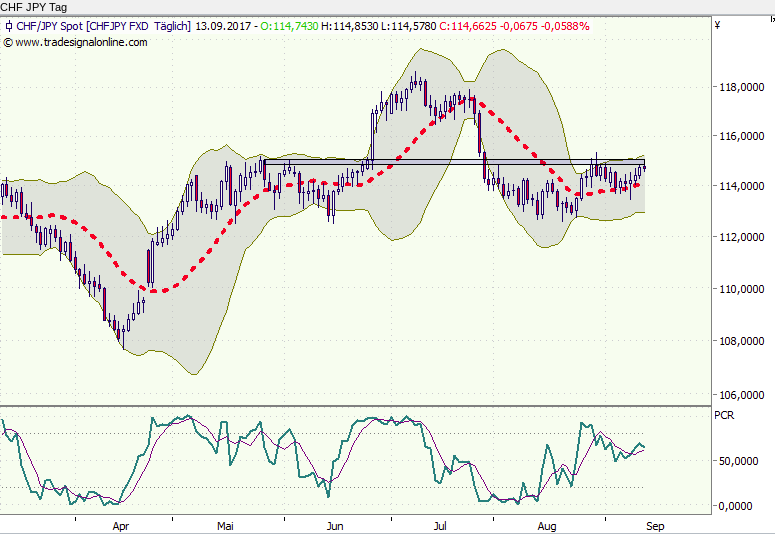
Task: Click the Jun month label on time axis
Action: 335,526
